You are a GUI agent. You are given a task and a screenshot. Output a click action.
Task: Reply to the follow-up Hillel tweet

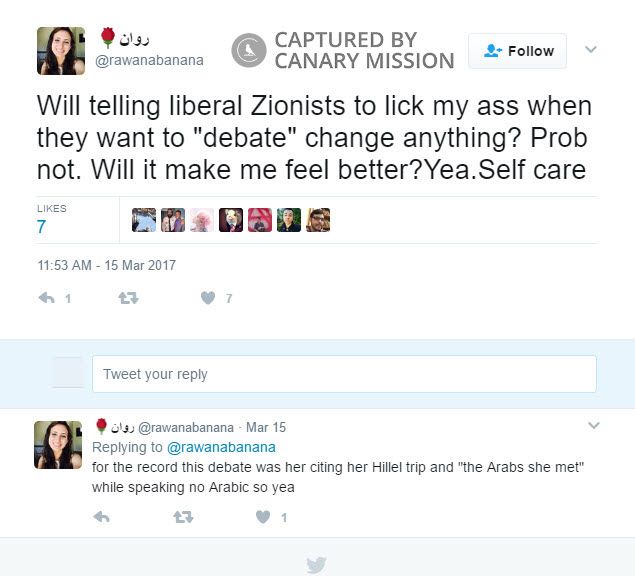101,517
